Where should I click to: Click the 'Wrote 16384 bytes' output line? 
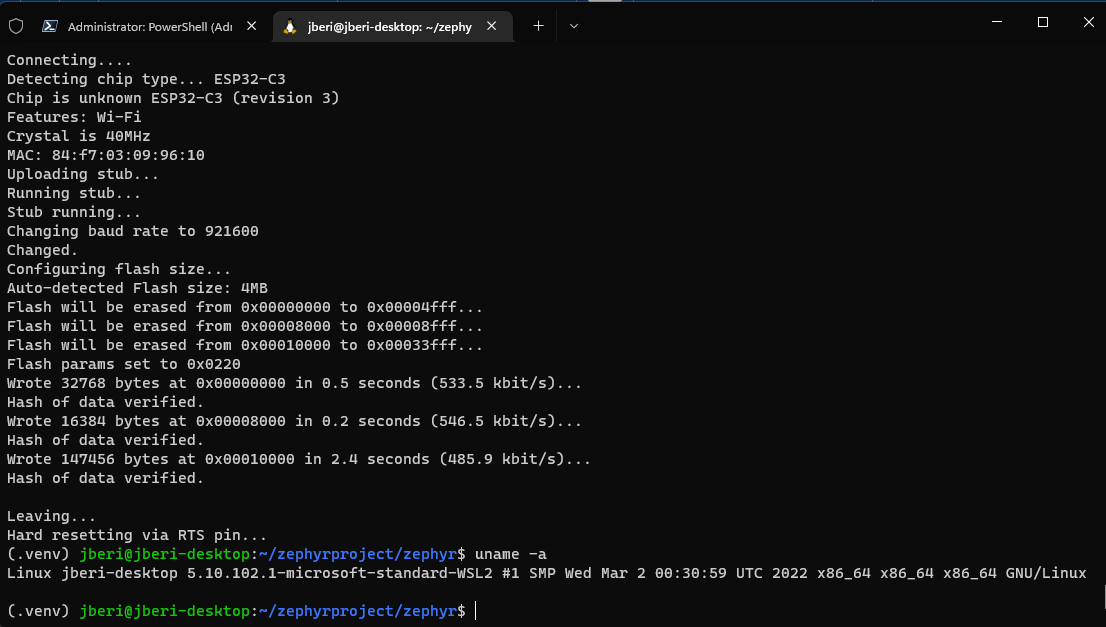[294, 422]
